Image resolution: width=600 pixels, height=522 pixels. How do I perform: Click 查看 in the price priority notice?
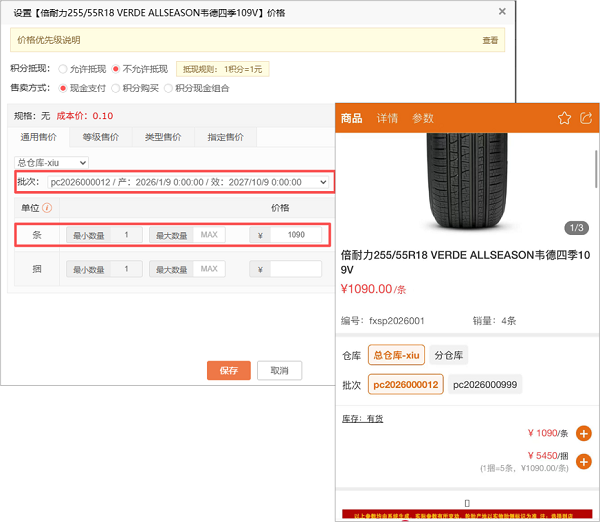tap(490, 40)
